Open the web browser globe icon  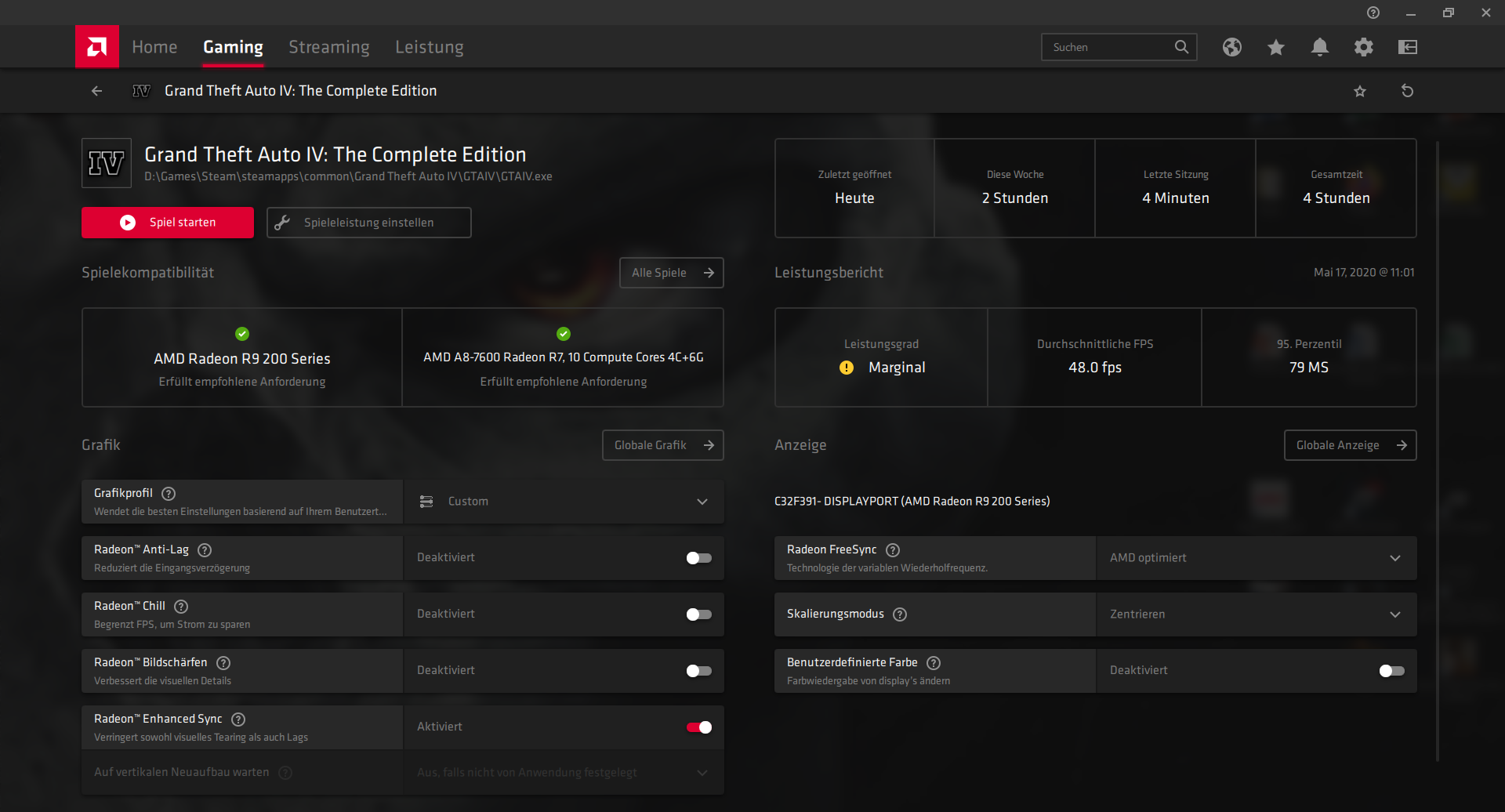pyautogui.click(x=1232, y=47)
